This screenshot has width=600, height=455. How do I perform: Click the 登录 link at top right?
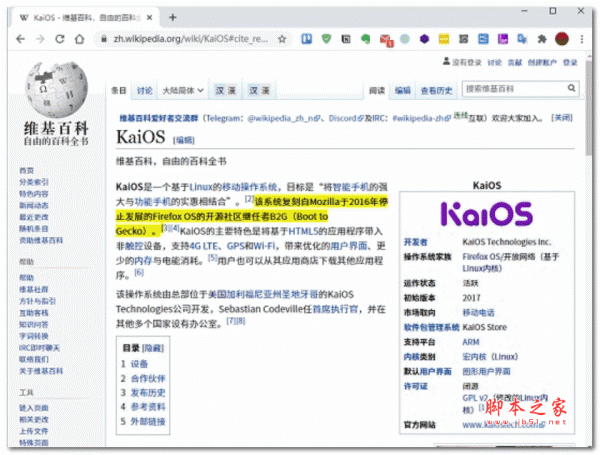coord(570,62)
